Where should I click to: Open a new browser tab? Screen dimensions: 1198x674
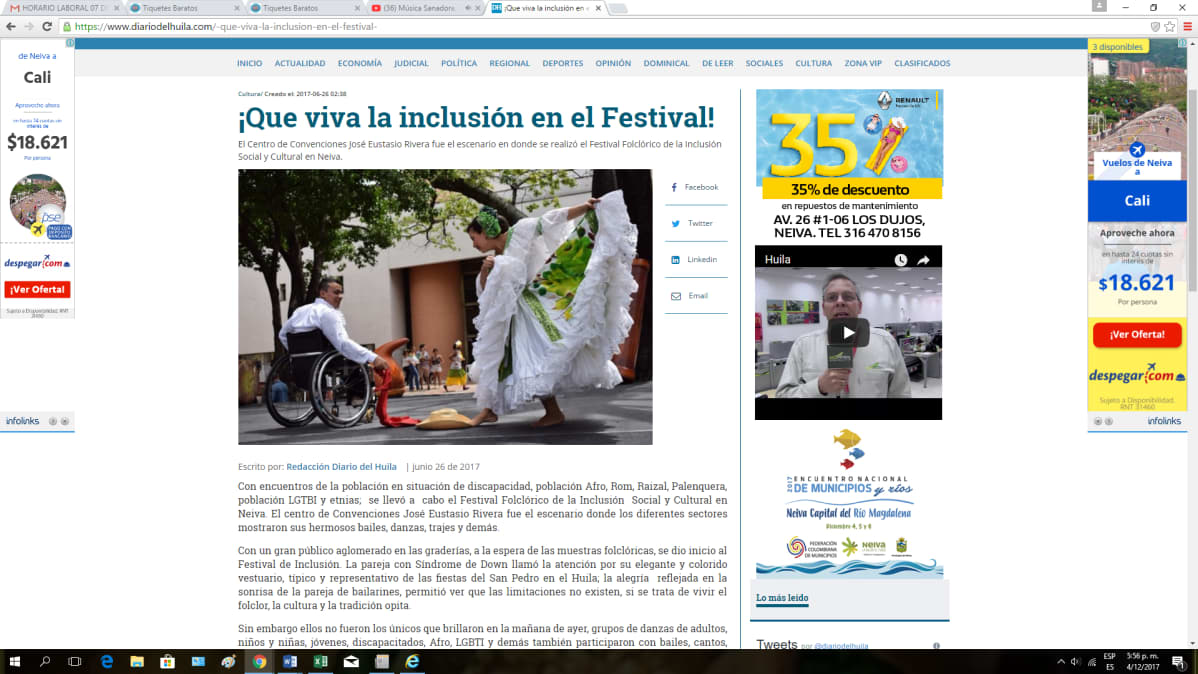618,8
